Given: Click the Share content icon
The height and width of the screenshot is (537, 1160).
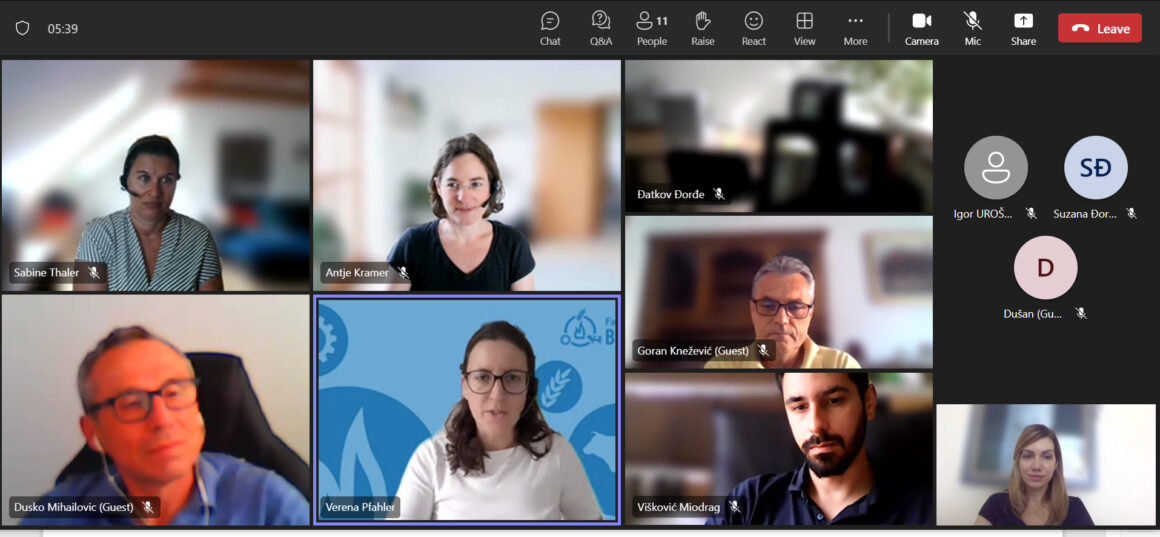Looking at the screenshot, I should [1023, 28].
